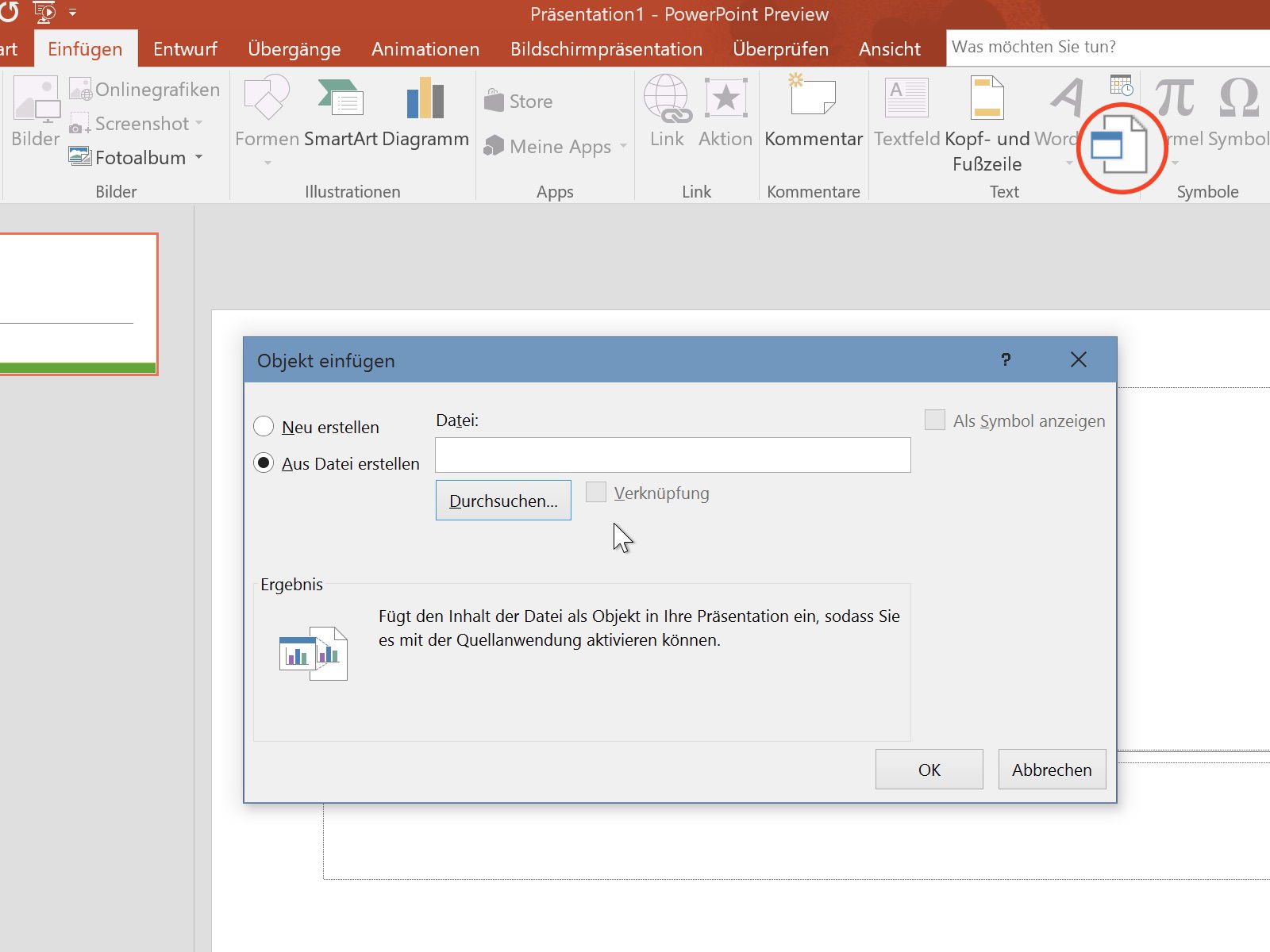1270x952 pixels.
Task: Open the Store for apps
Action: click(518, 101)
